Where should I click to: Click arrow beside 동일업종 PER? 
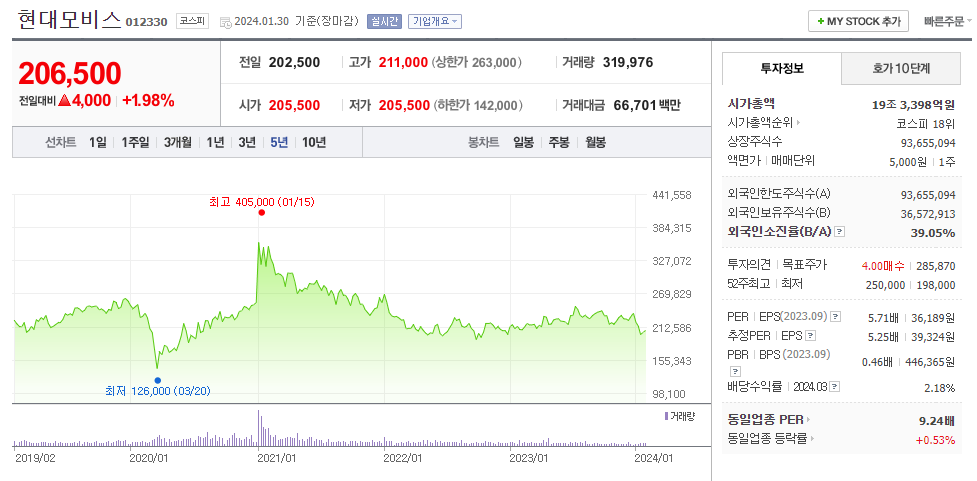(x=809, y=420)
